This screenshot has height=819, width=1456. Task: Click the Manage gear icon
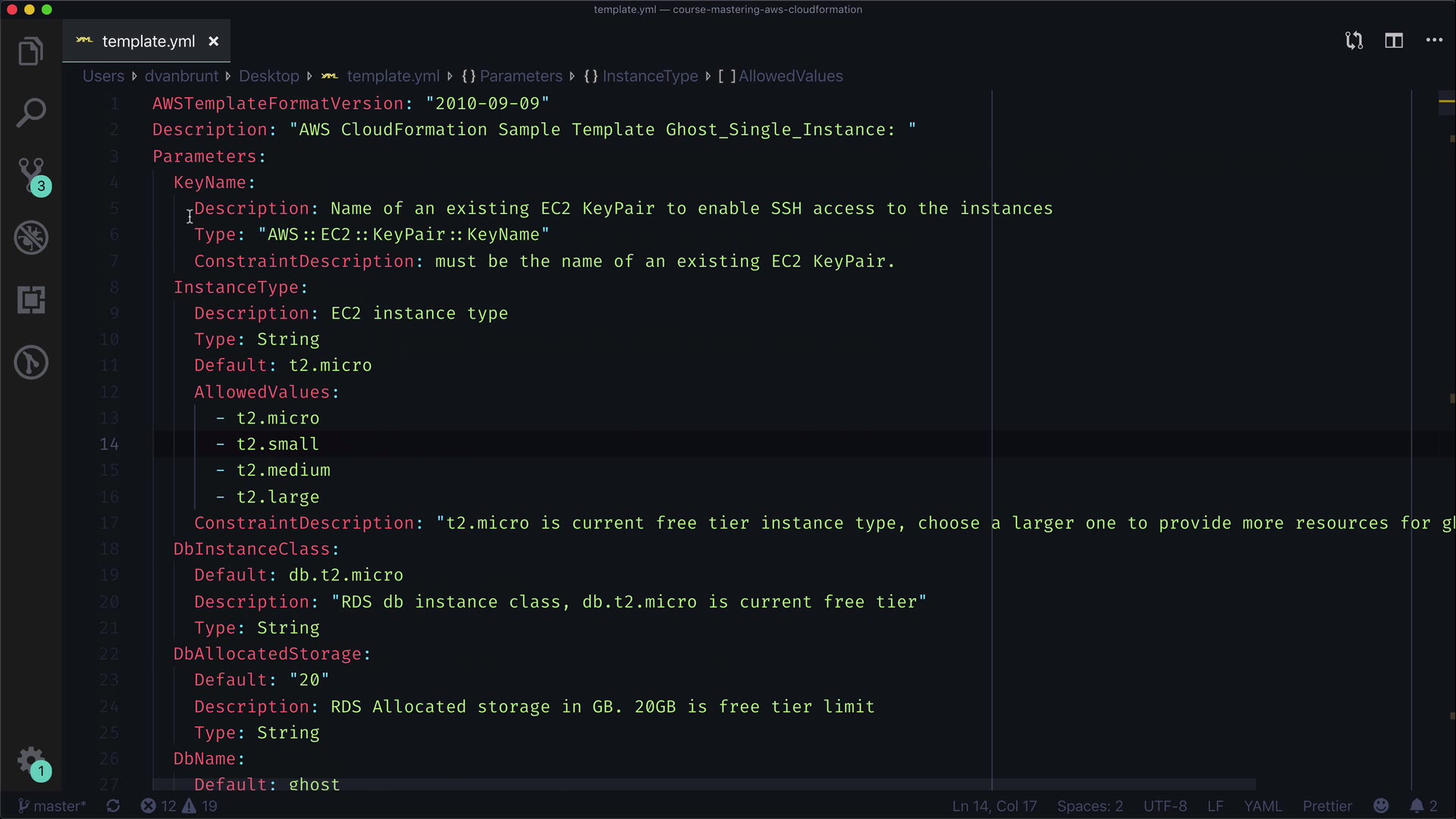(31, 761)
